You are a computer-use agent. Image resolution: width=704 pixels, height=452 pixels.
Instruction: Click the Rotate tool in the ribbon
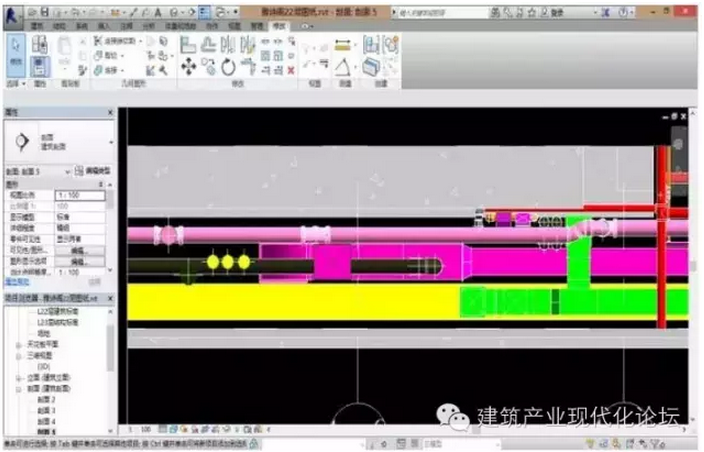coord(228,66)
